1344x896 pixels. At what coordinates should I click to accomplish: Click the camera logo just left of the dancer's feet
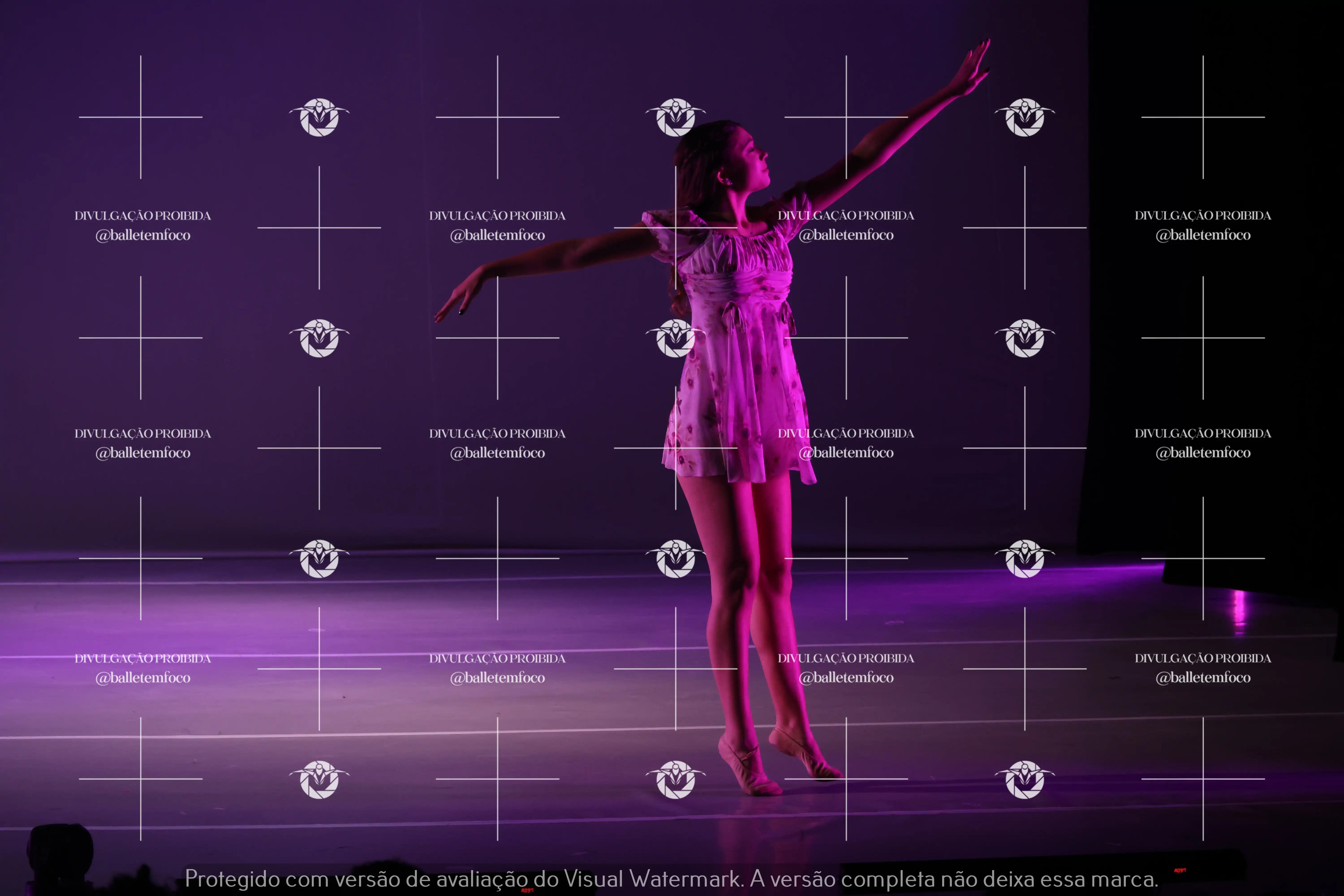click(675, 780)
